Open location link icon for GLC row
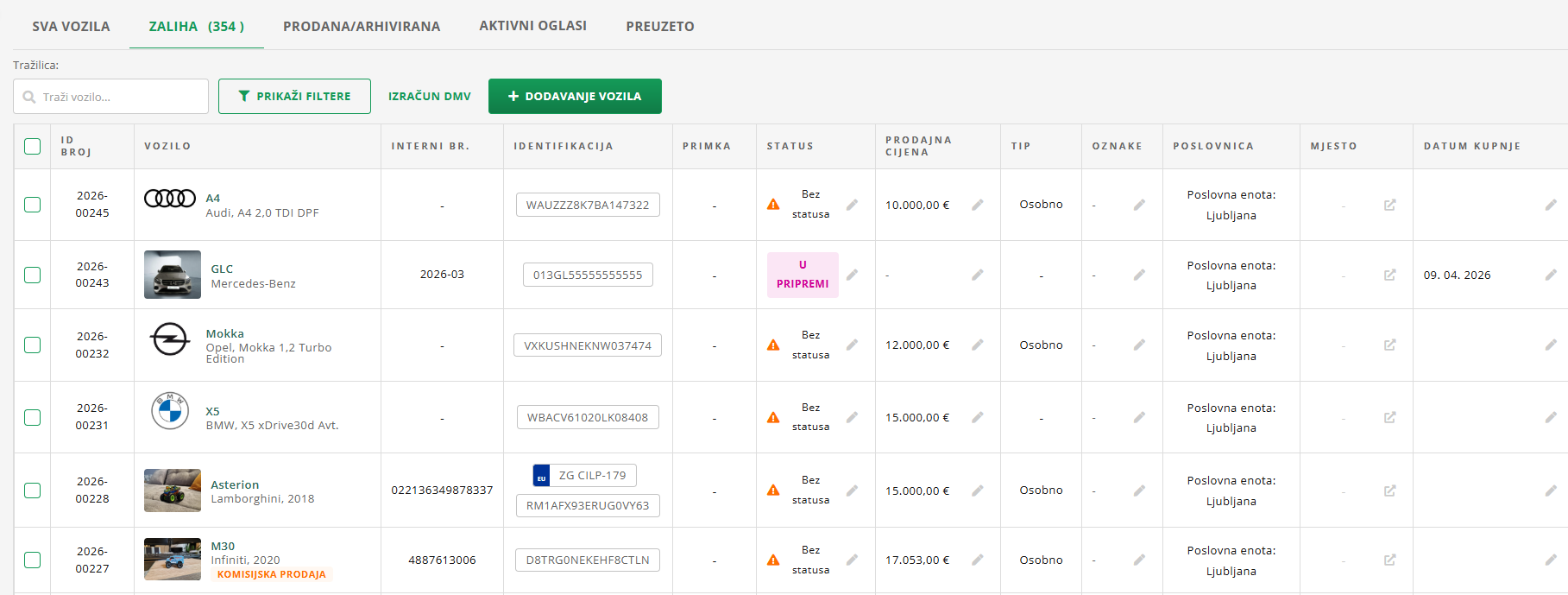Viewport: 1568px width, 595px height. [x=1389, y=275]
